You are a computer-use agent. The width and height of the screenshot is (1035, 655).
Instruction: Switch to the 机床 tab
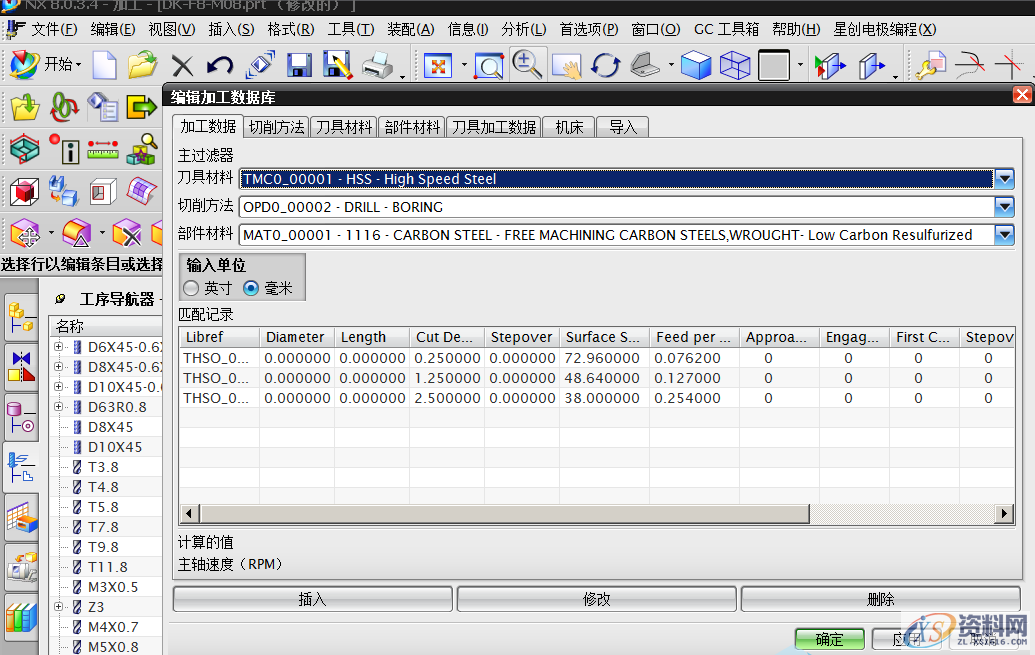[x=569, y=127]
